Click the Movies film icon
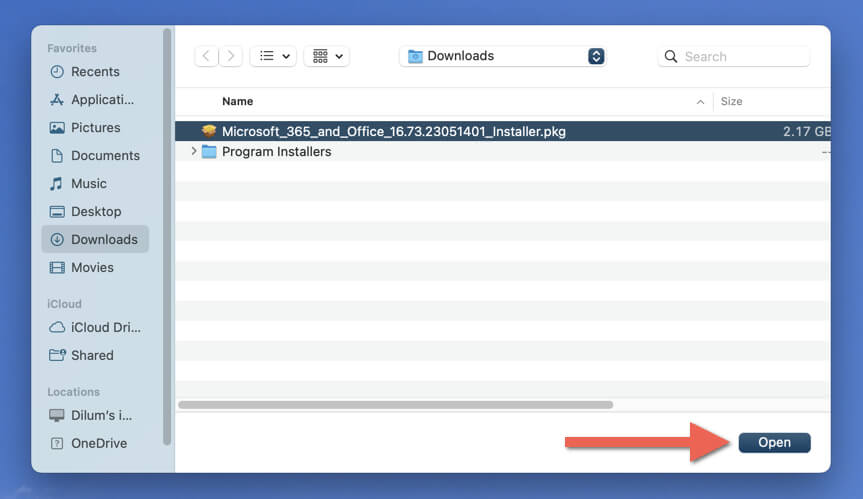The image size is (863, 499). pyautogui.click(x=57, y=267)
